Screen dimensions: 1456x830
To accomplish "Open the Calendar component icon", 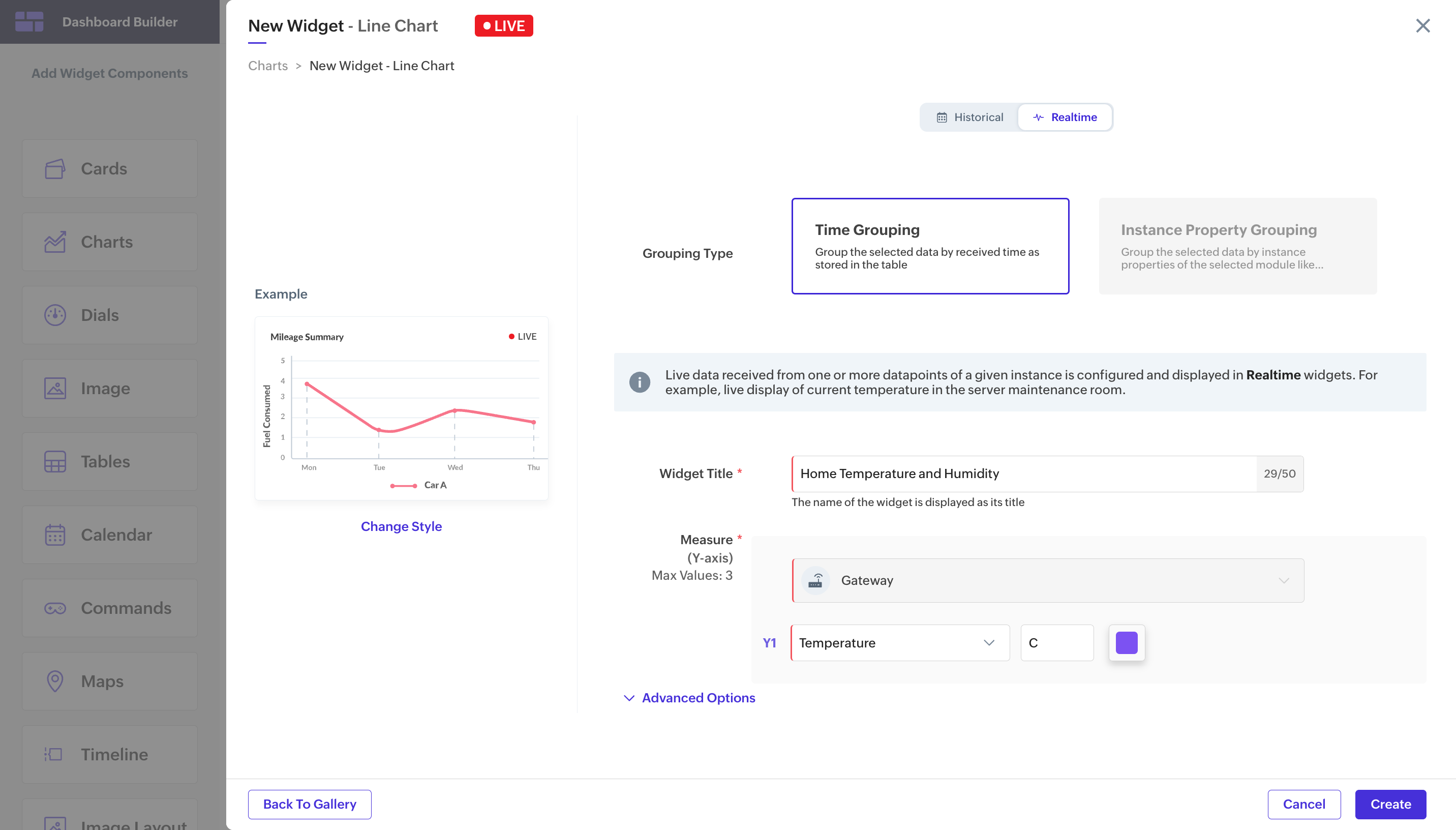I will (55, 535).
